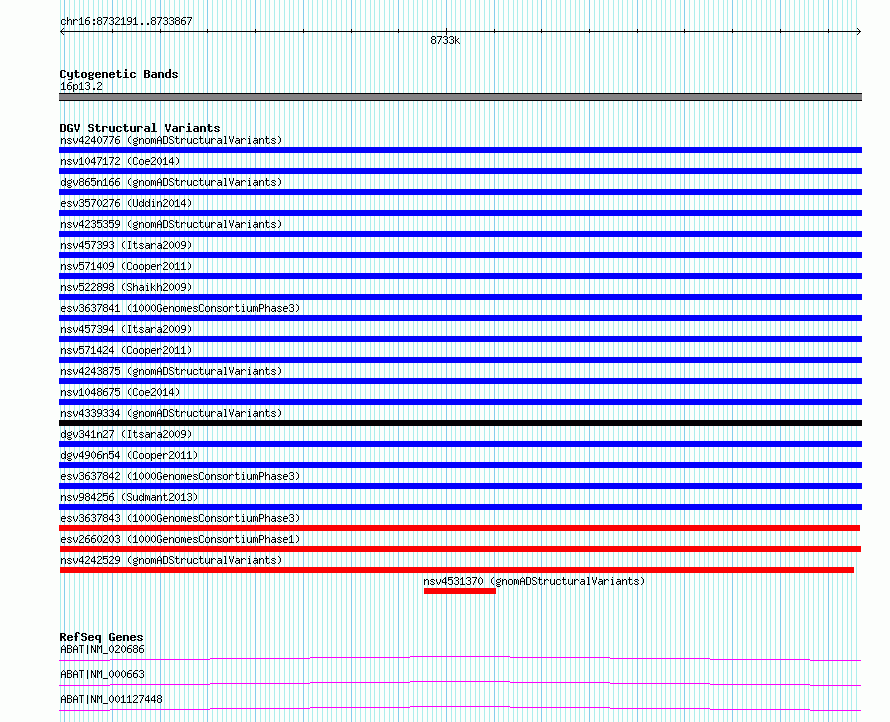The height and width of the screenshot is (722, 890).
Task: Click the blue bar under nsv984256
Action: coord(460,507)
